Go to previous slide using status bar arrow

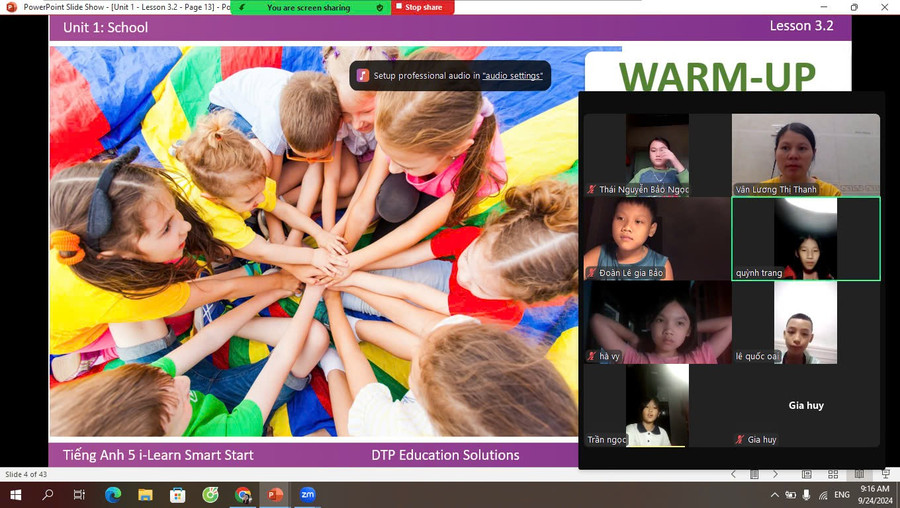click(733, 474)
